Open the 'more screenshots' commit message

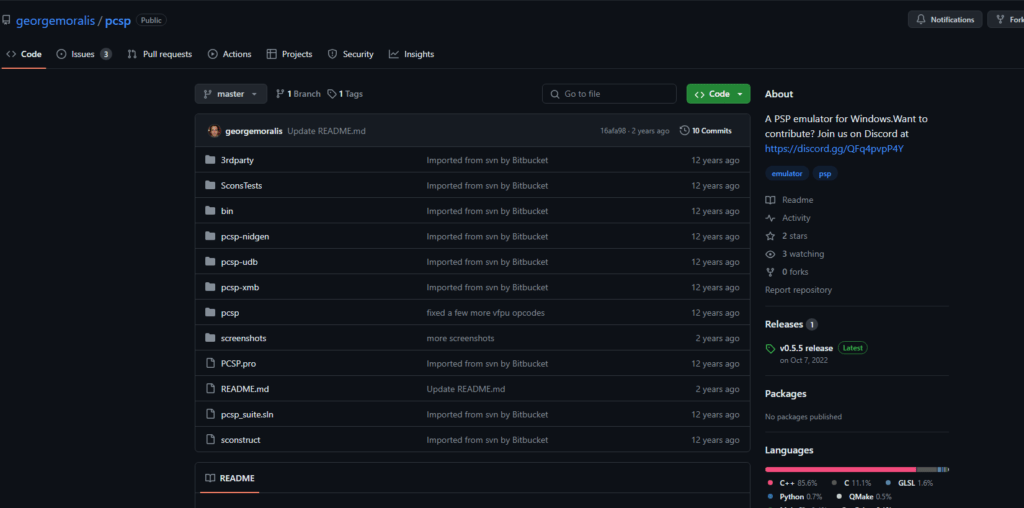[460, 338]
